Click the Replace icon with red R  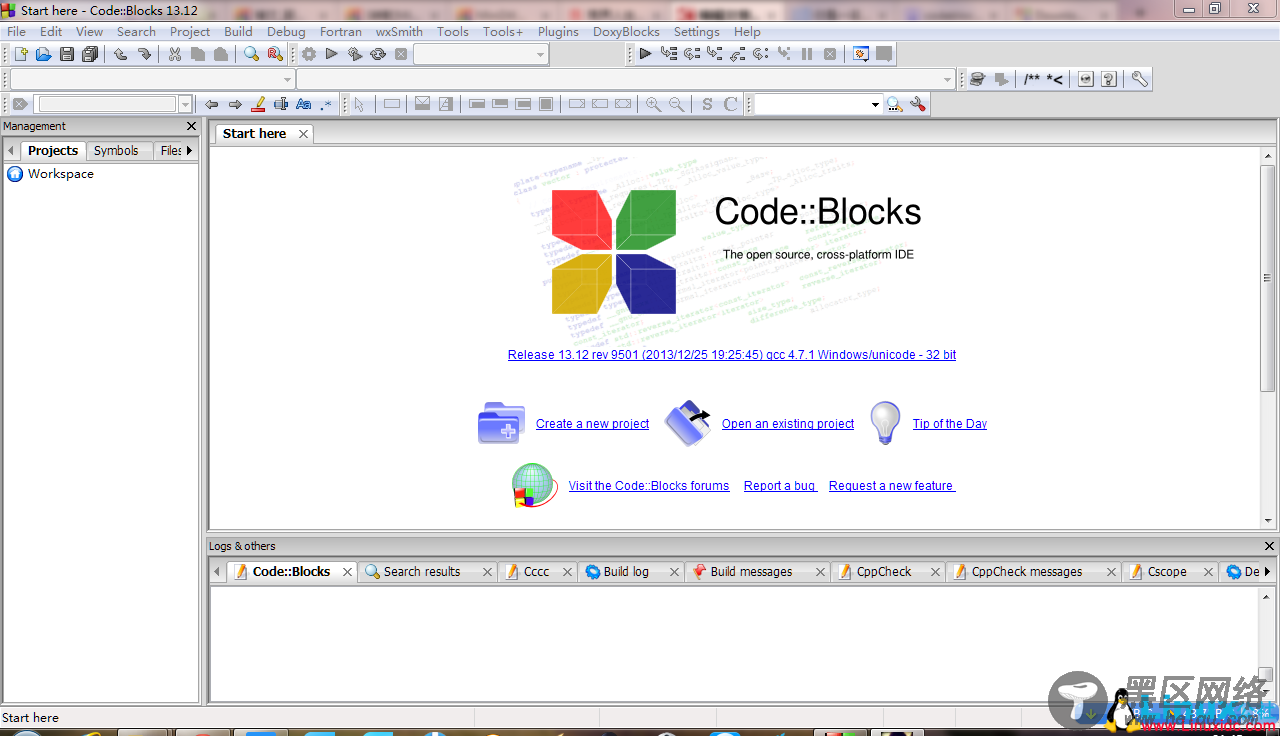pyautogui.click(x=275, y=54)
